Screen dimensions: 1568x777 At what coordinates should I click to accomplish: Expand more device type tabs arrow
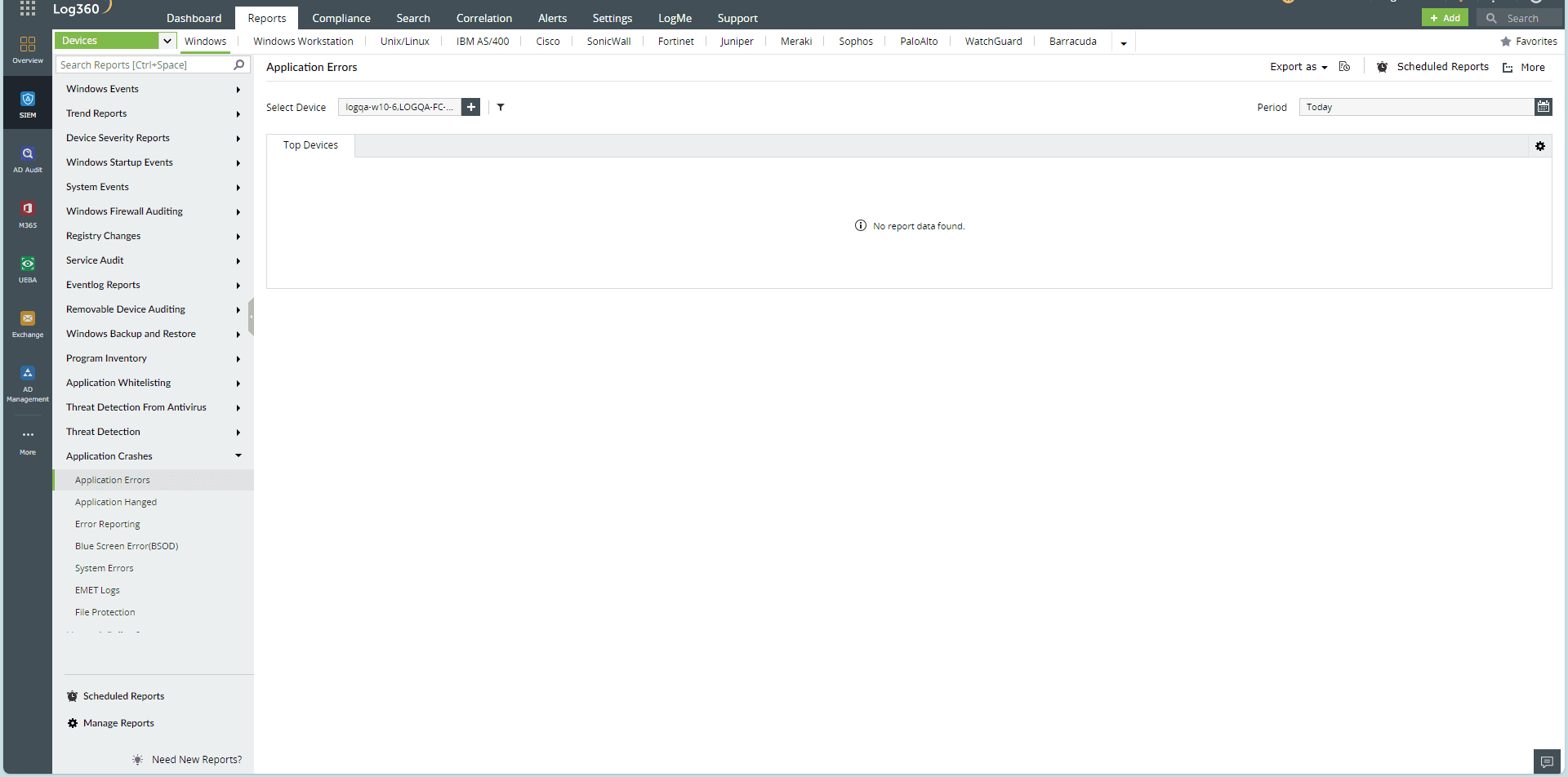[x=1124, y=43]
